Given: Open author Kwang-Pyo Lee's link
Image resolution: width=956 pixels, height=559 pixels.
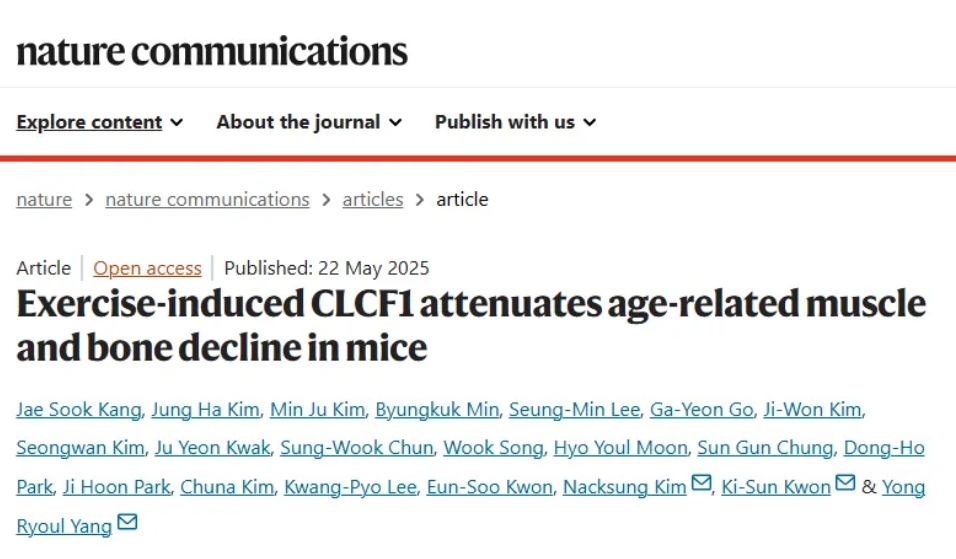Looking at the screenshot, I should [x=350, y=486].
